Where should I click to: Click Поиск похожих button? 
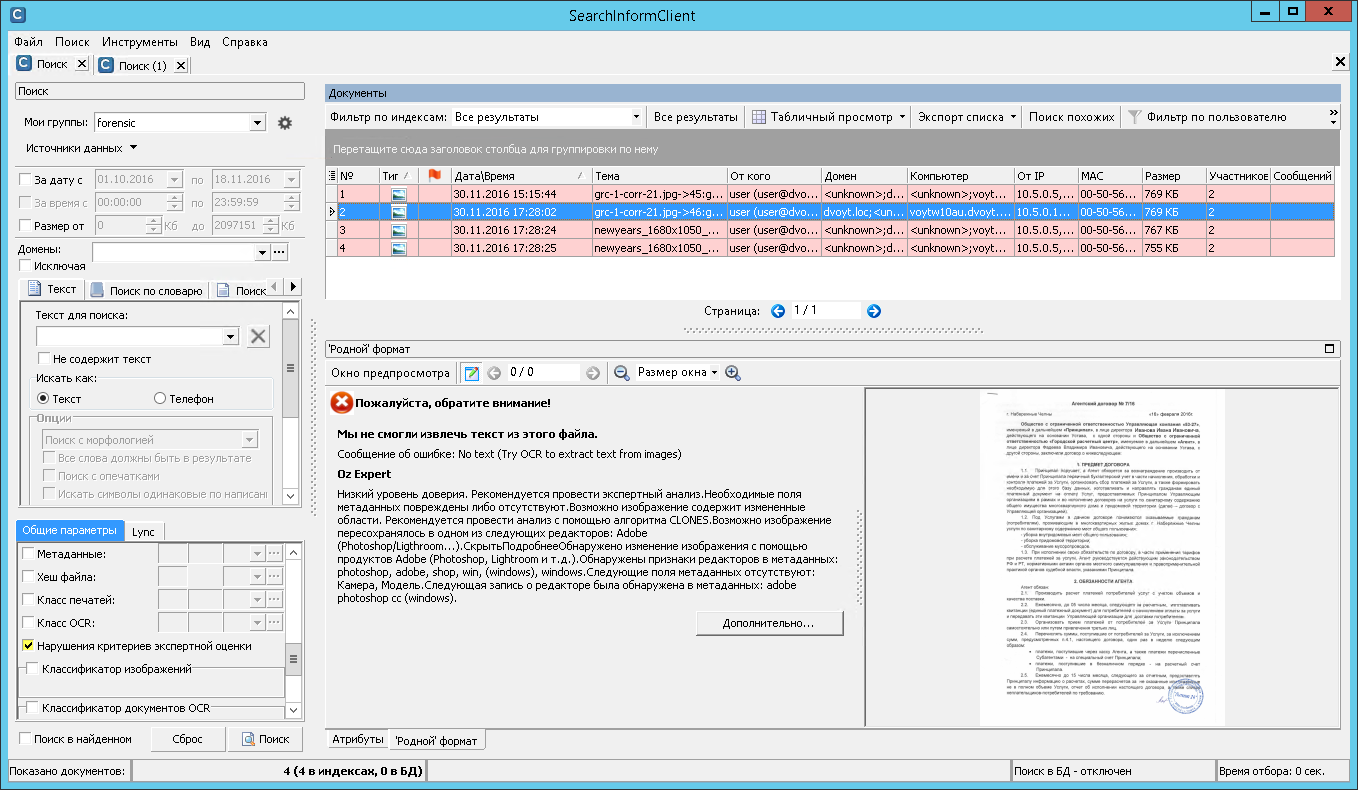pyautogui.click(x=1071, y=117)
